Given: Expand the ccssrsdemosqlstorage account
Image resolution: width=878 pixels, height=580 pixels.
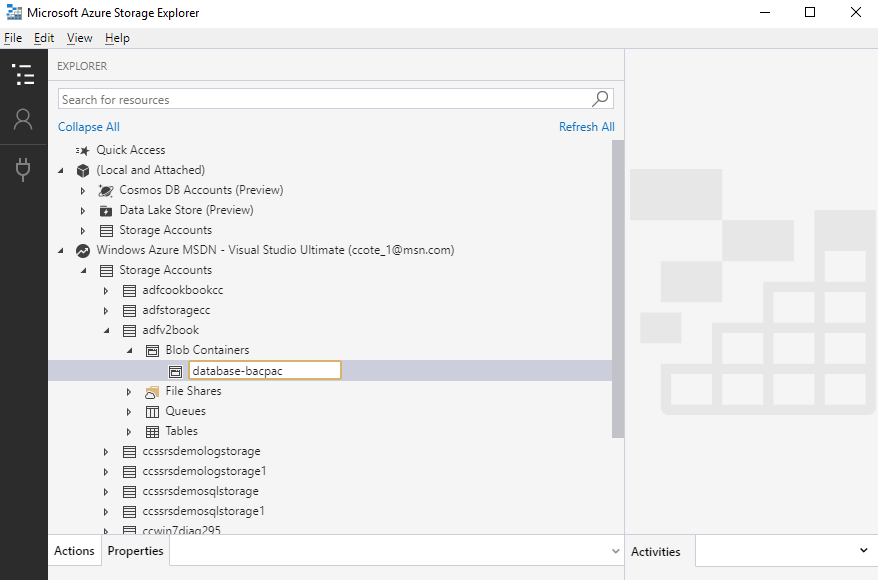Looking at the screenshot, I should coord(106,492).
